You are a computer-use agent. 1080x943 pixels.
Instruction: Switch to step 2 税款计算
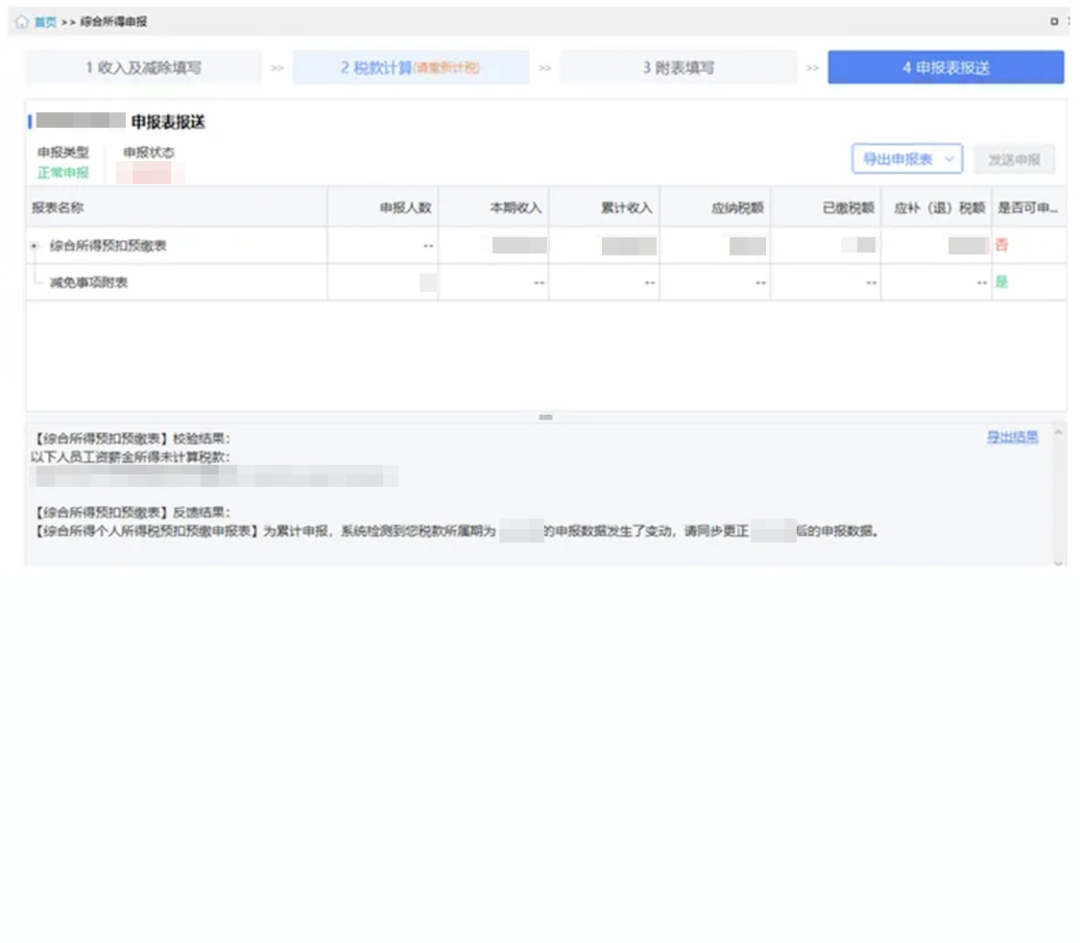tap(410, 68)
